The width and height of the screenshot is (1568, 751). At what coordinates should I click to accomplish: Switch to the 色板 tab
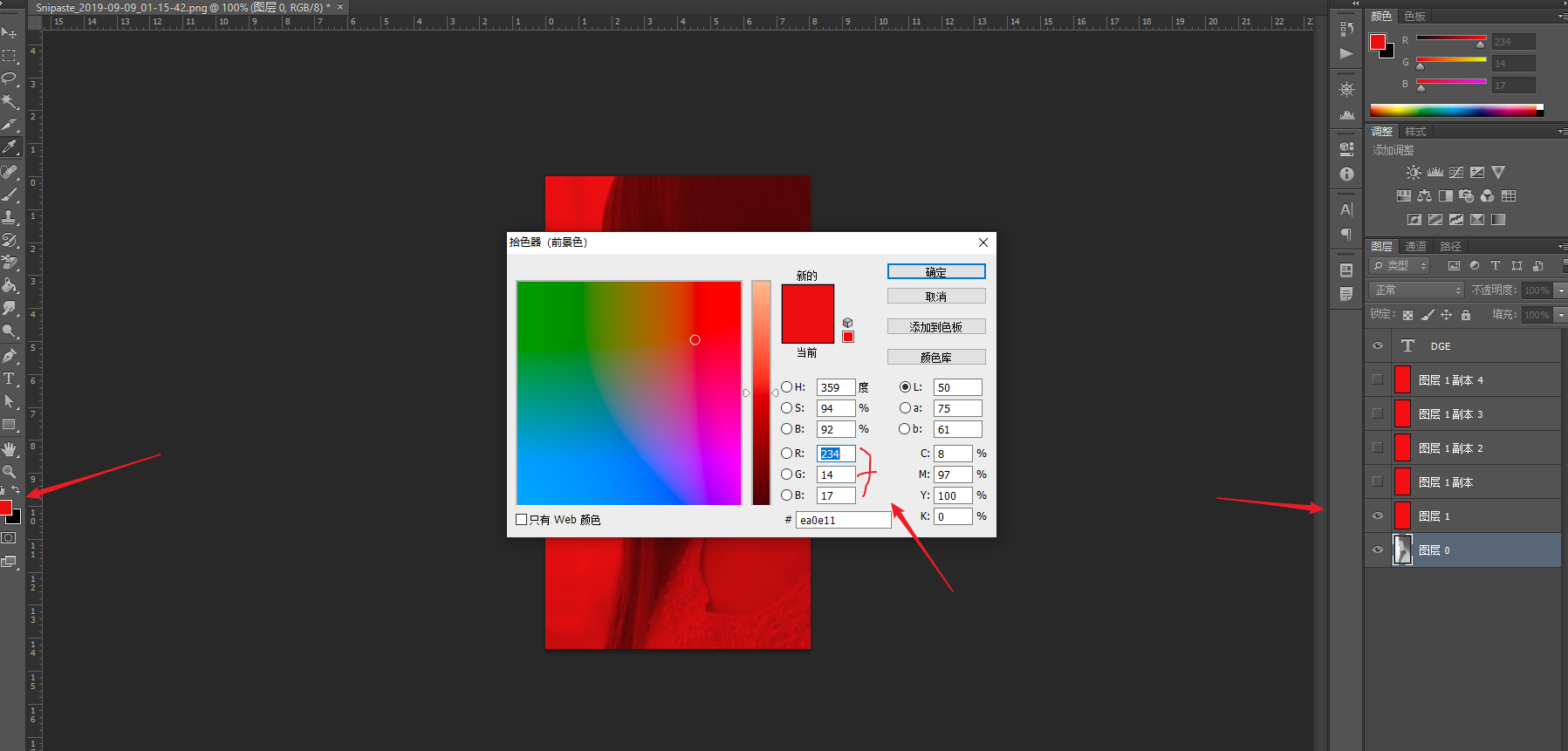[1414, 17]
